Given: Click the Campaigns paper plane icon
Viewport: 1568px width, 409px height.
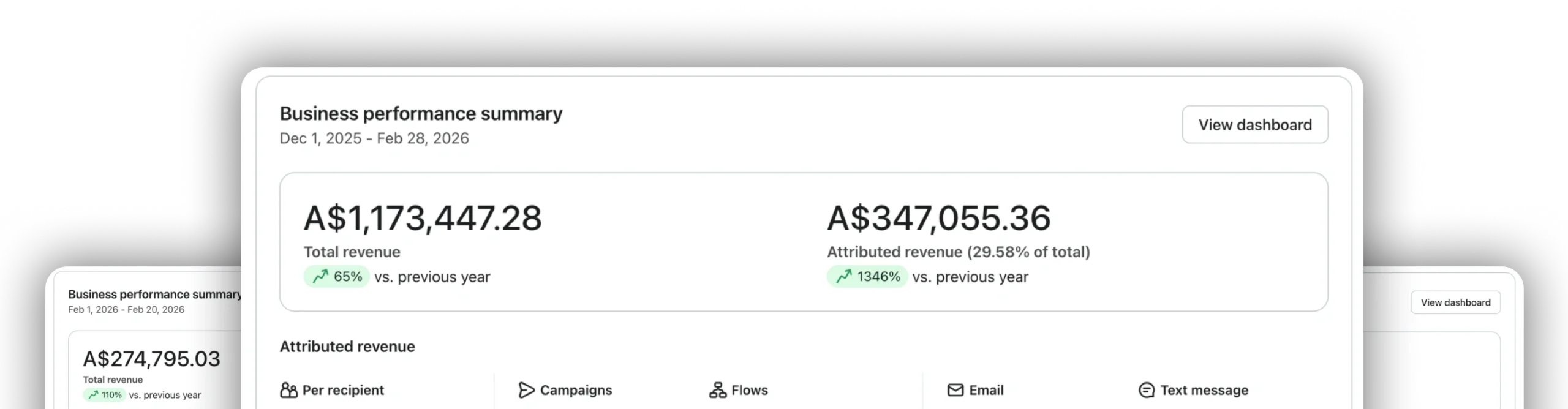Looking at the screenshot, I should click(526, 390).
